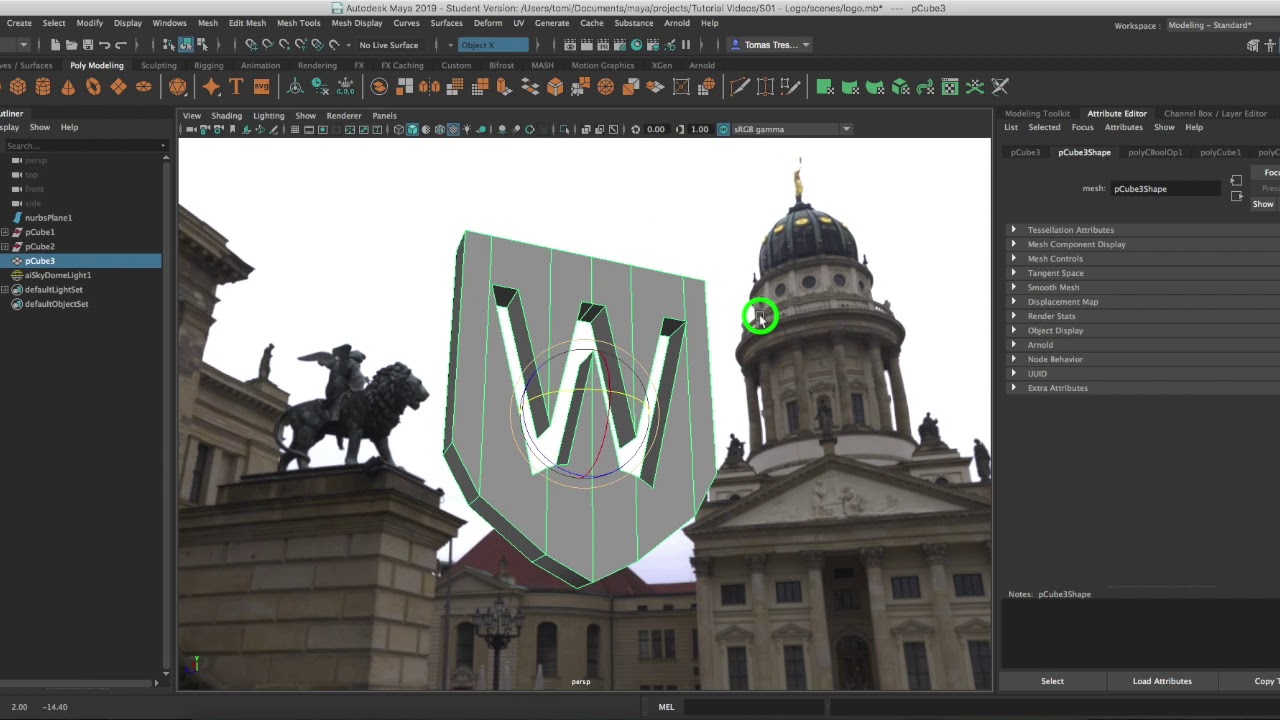Click the SVG import shelf icon
The width and height of the screenshot is (1280, 720).
coord(261,87)
